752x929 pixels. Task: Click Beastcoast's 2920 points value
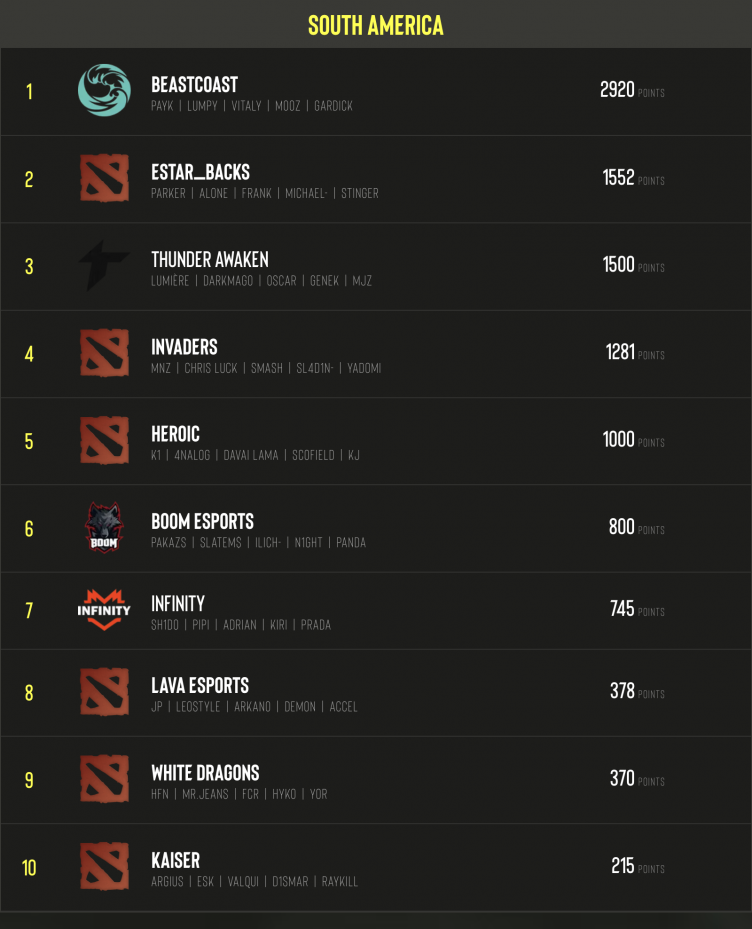617,90
